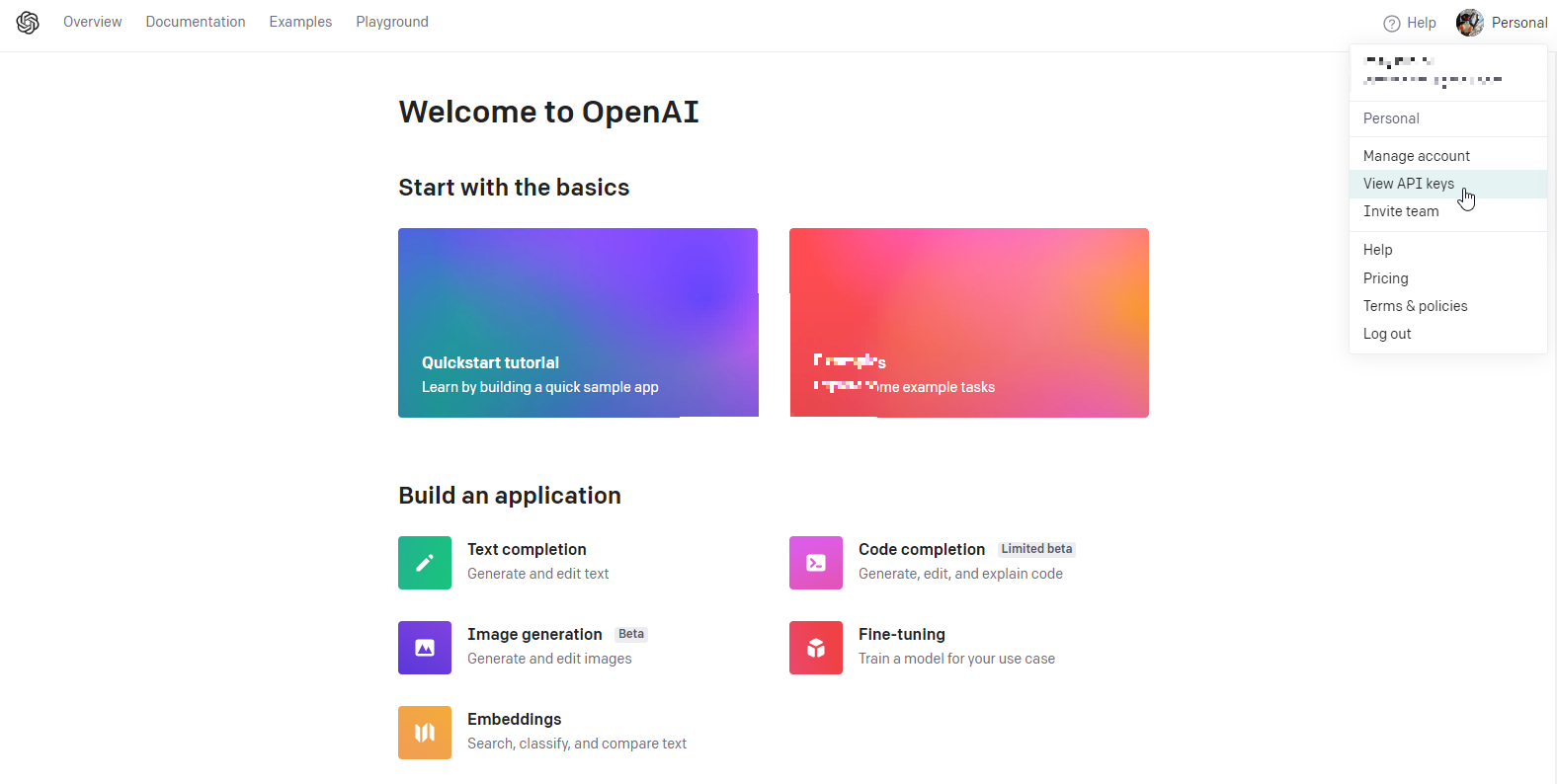Open the red example tasks card

click(x=969, y=323)
